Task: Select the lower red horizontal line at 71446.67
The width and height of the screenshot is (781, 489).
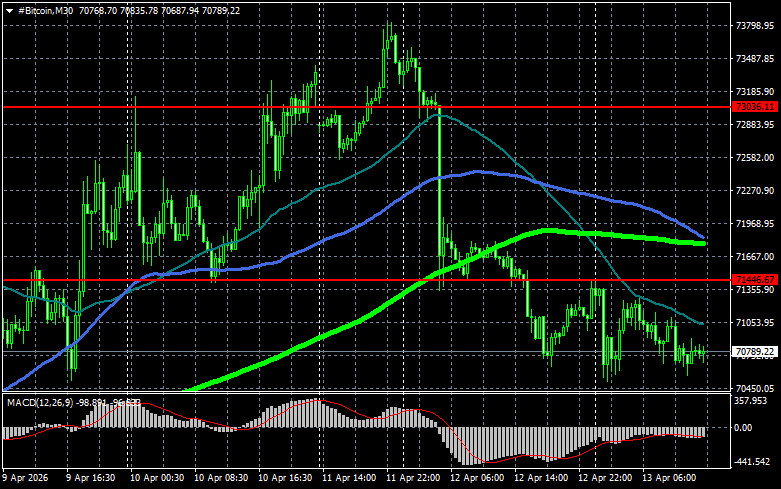Action: (366, 280)
